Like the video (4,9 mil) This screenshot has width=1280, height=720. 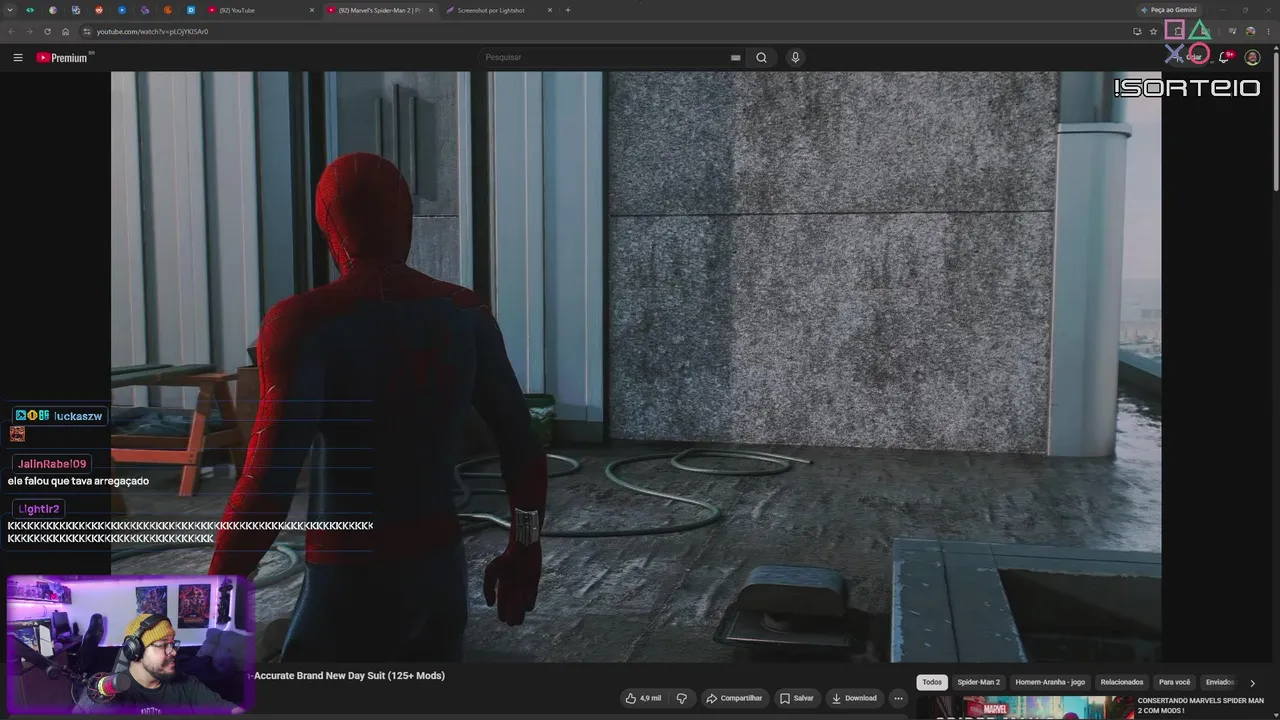[643, 698]
